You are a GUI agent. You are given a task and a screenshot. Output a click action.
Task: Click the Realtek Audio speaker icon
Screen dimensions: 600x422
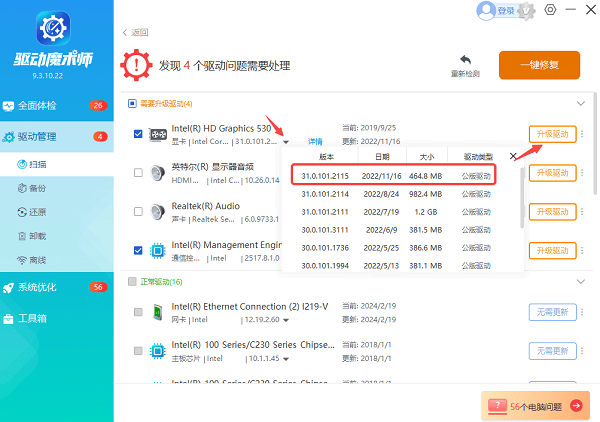pos(158,212)
